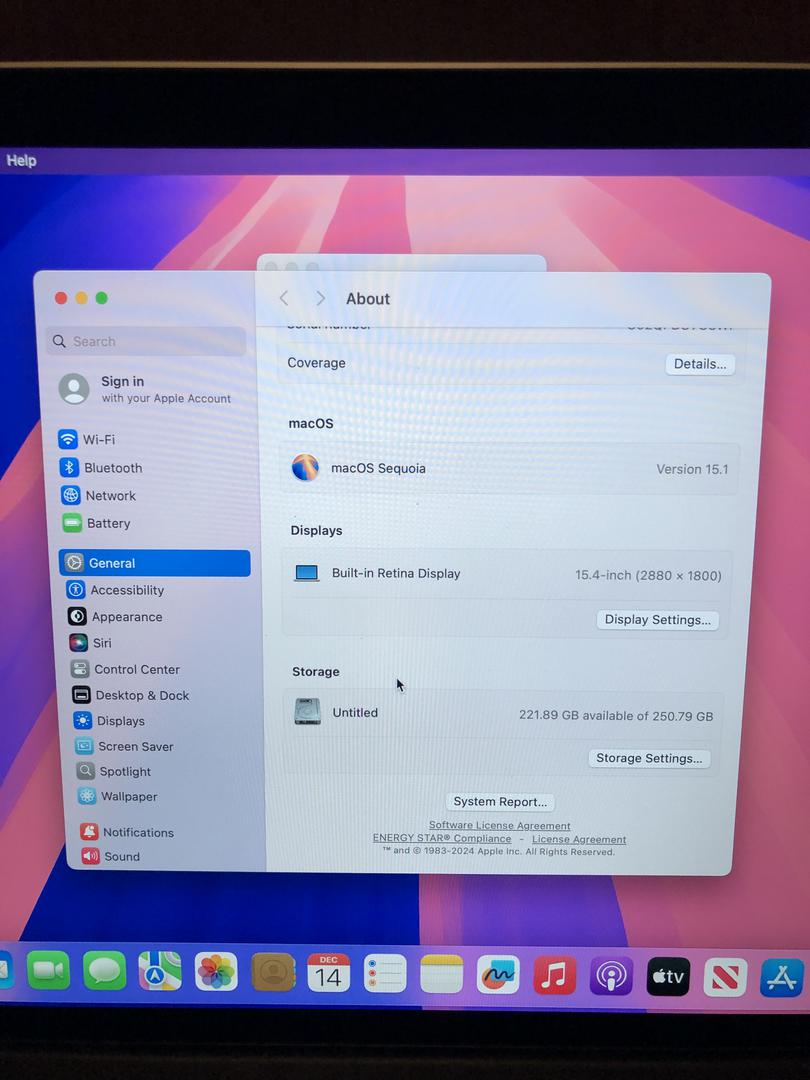Open Wallpaper settings
Image resolution: width=810 pixels, height=1080 pixels.
[117, 796]
